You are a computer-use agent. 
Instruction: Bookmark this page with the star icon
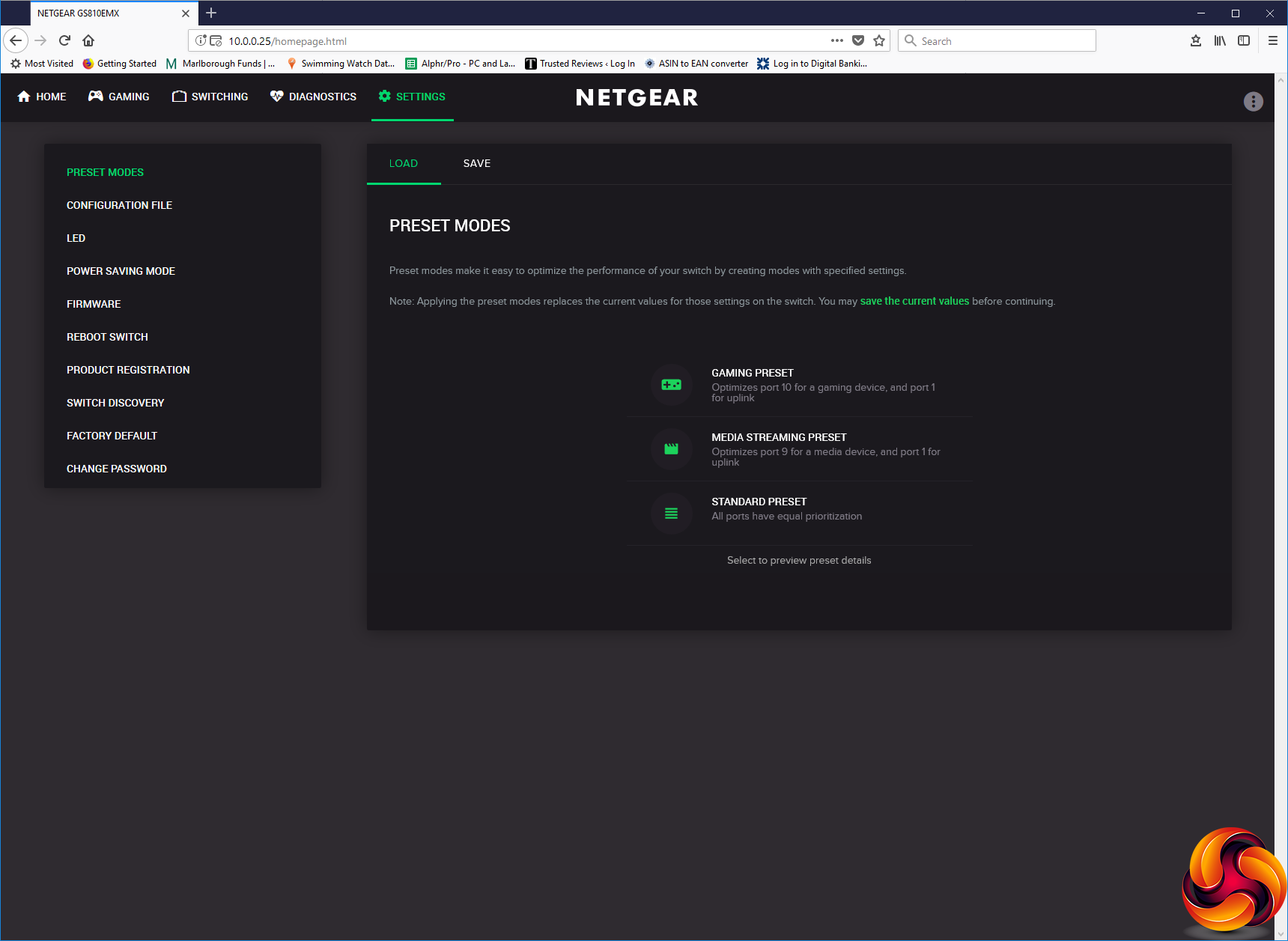[x=879, y=40]
